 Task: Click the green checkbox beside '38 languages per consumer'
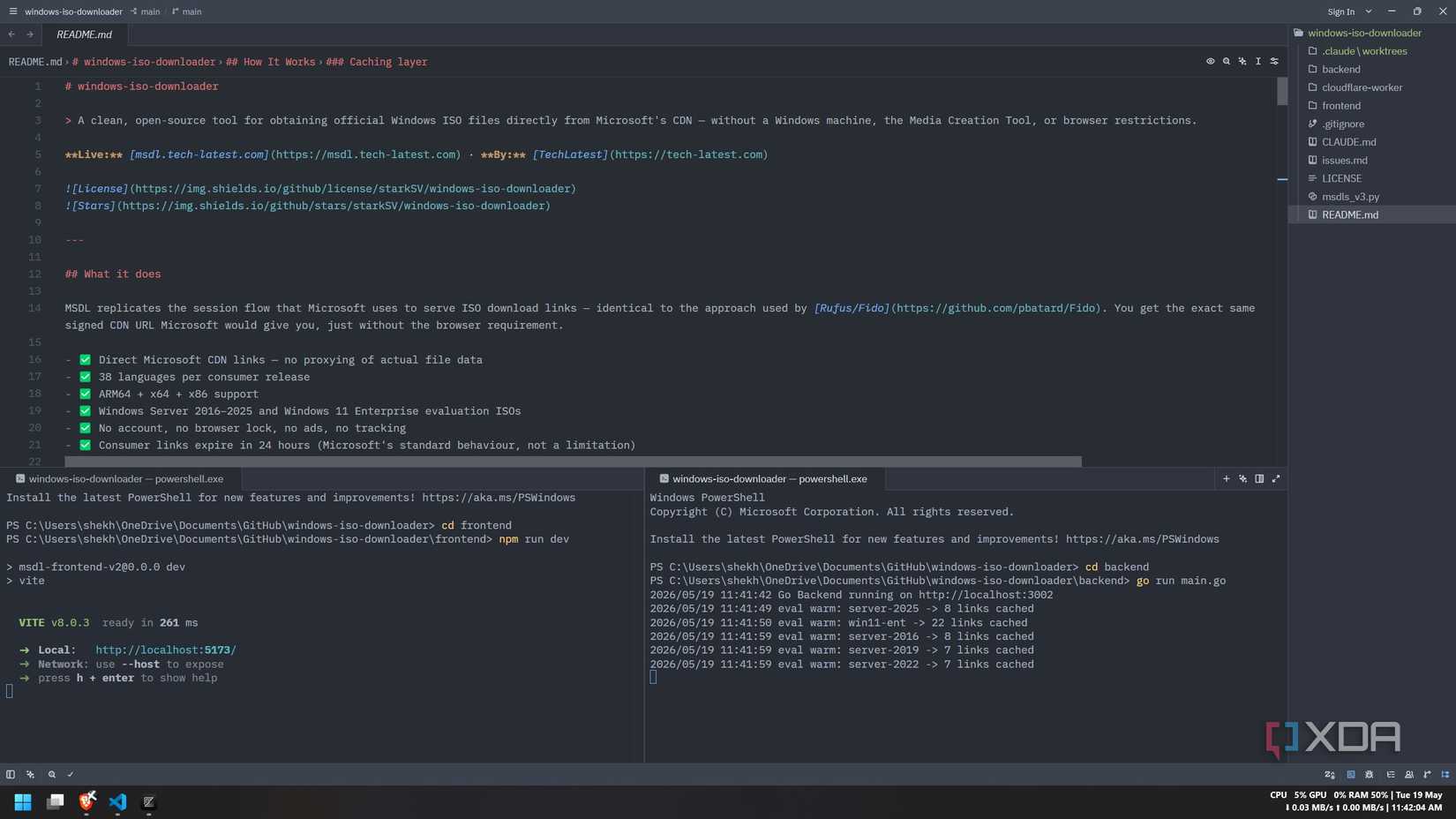click(86, 377)
